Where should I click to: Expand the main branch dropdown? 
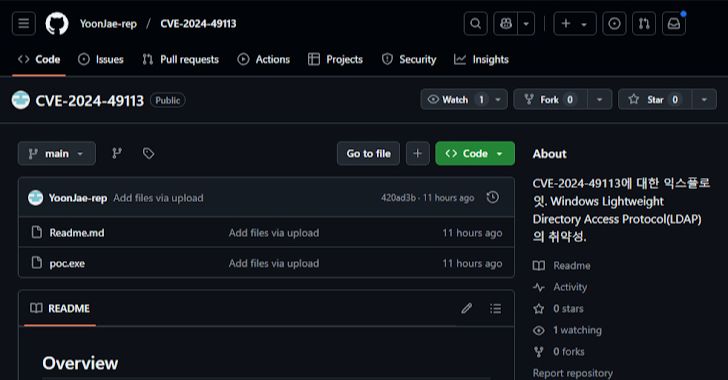57,153
